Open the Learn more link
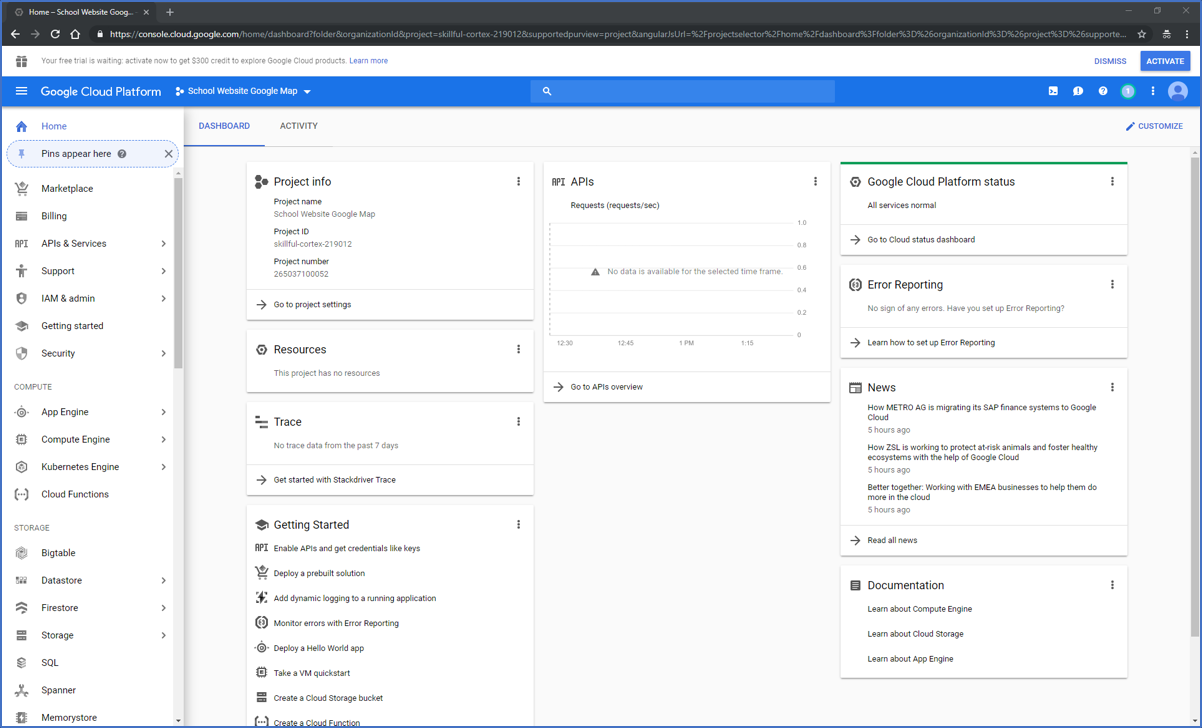This screenshot has width=1202, height=728. (368, 61)
